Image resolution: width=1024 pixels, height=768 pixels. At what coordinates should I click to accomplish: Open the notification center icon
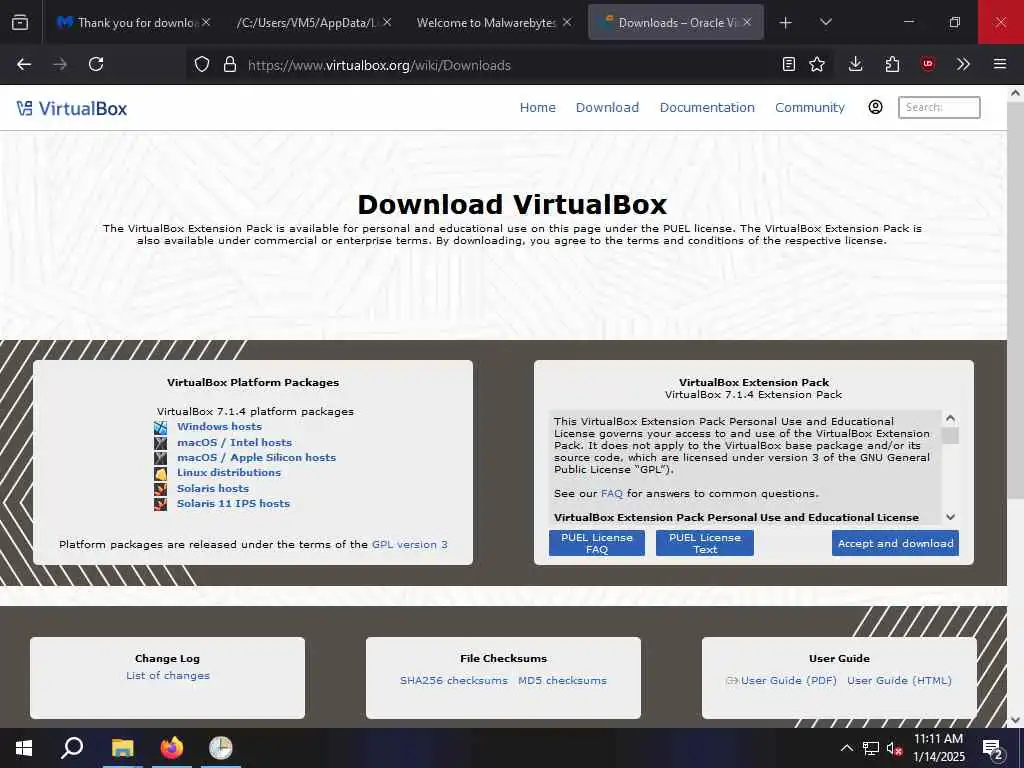point(993,748)
